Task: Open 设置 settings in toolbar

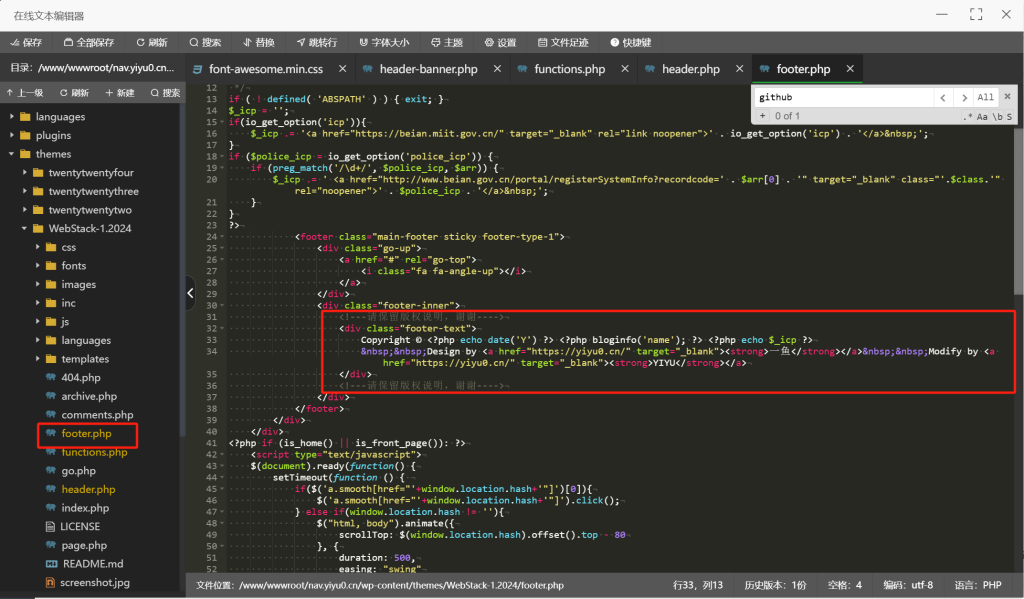Action: [x=500, y=42]
